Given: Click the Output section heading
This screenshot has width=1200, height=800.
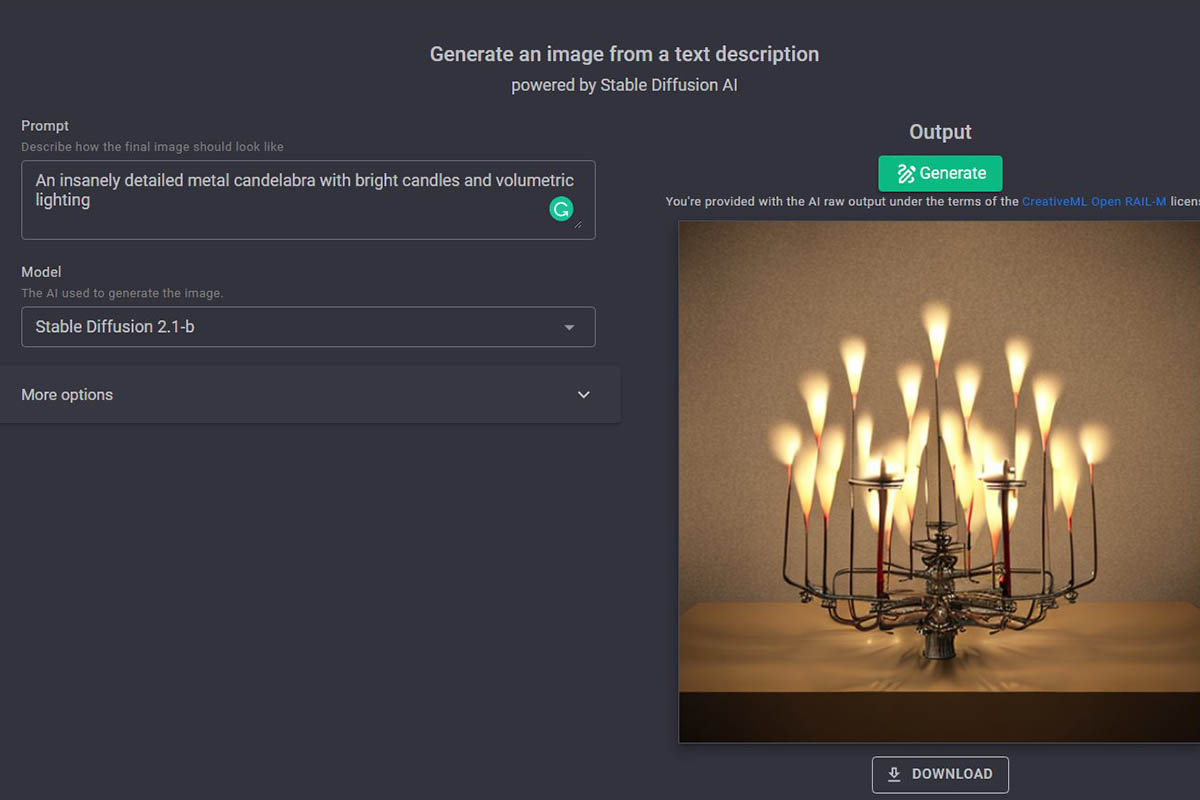Looking at the screenshot, I should (x=940, y=132).
